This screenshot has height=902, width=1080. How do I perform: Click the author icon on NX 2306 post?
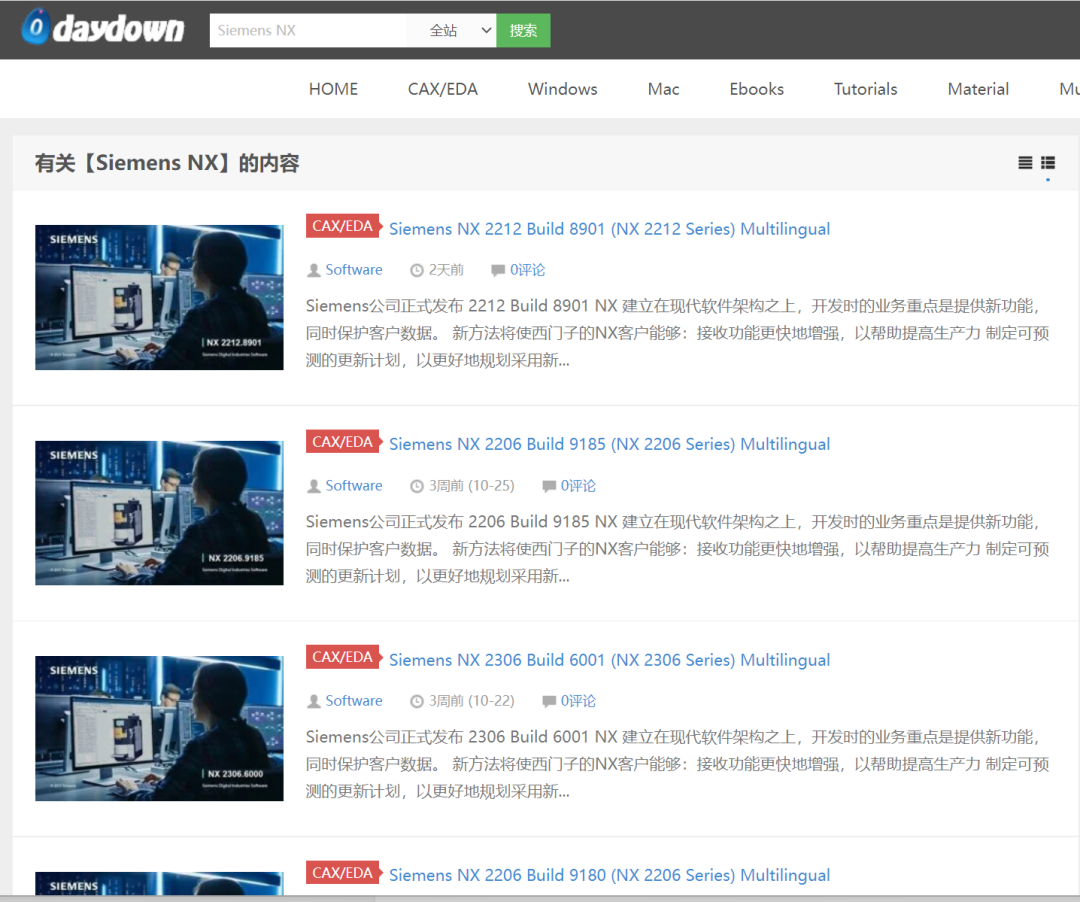(313, 701)
